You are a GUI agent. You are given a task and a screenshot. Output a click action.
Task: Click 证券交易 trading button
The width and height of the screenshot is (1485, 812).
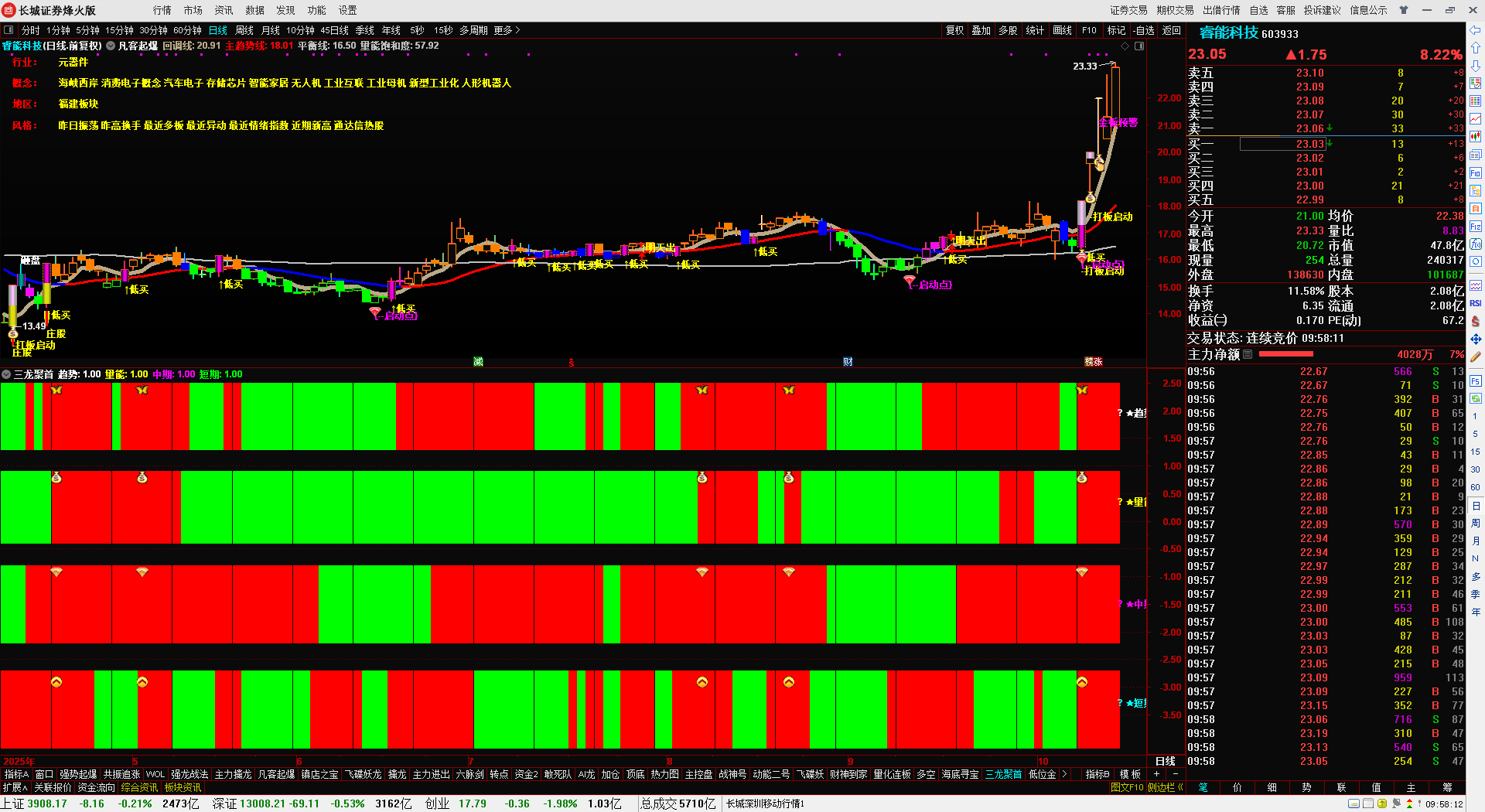coord(1128,10)
